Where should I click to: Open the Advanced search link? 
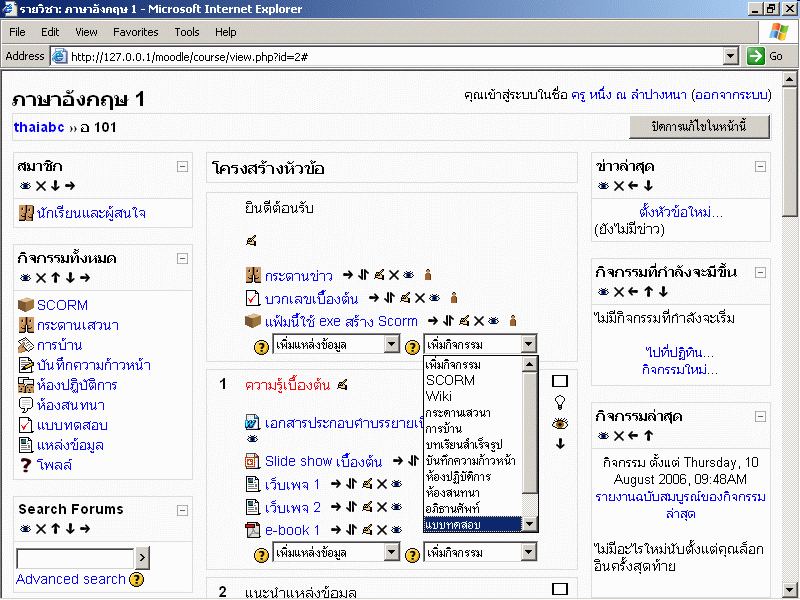[x=70, y=579]
